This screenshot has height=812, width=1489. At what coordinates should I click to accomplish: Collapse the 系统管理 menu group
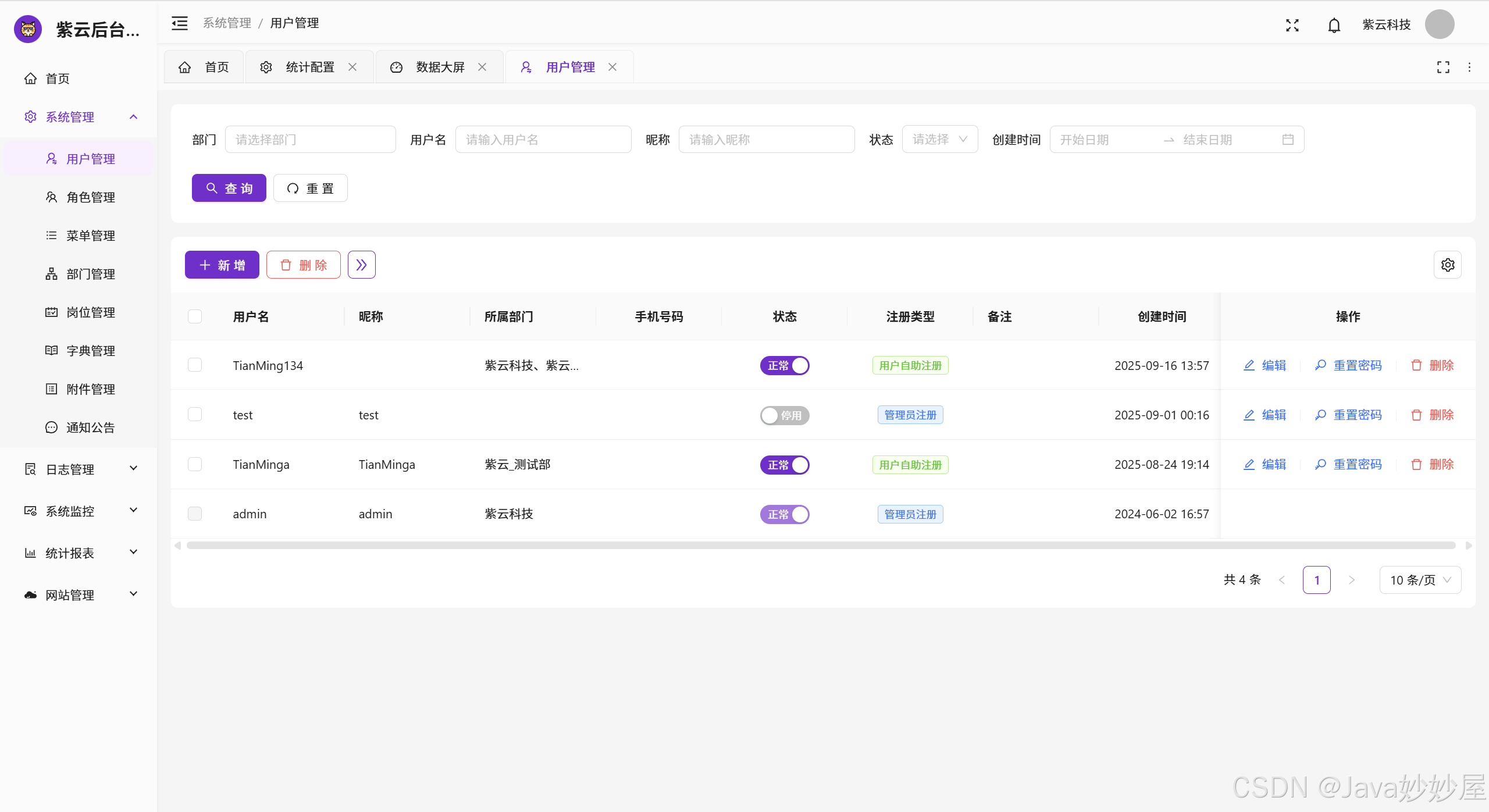point(79,117)
